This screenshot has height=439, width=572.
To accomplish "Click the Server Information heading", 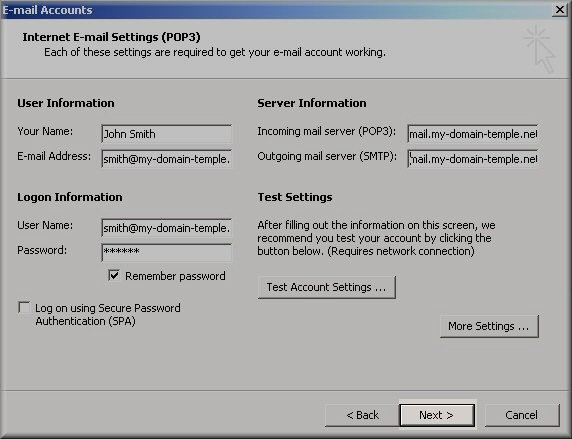I will coord(312,103).
